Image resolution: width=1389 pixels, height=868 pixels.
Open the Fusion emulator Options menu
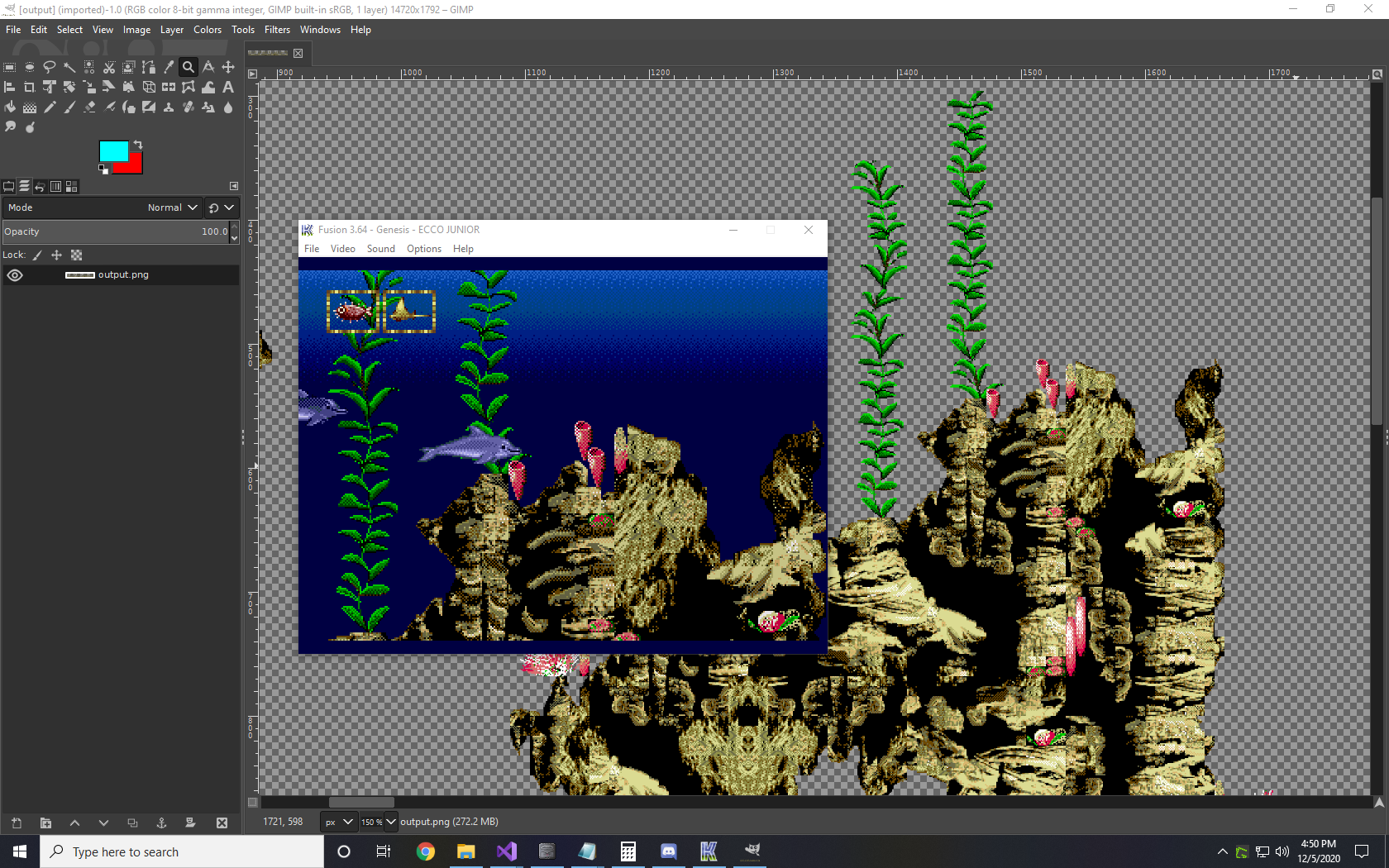[x=423, y=249]
